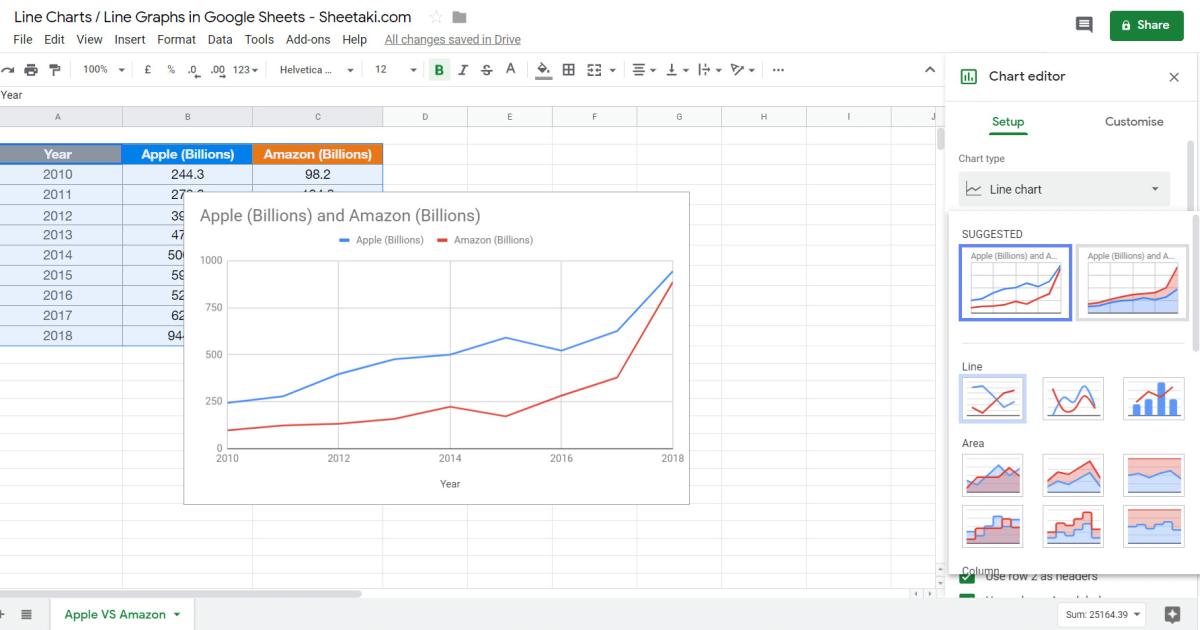Viewport: 1200px width, 630px height.
Task: Select the smooth line chart style
Action: (x=1072, y=398)
